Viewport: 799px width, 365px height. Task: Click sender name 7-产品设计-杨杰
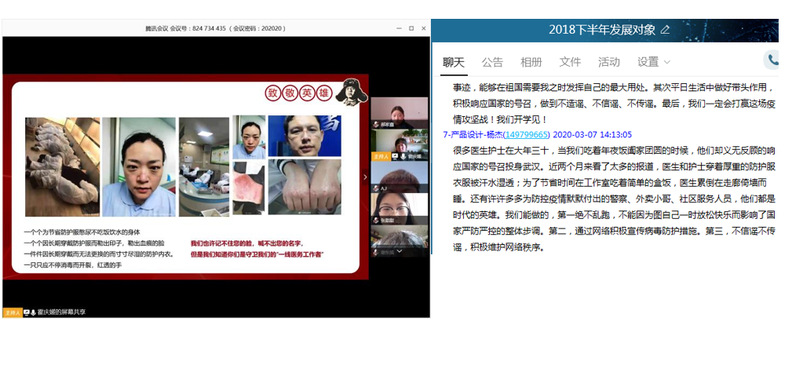[472, 135]
